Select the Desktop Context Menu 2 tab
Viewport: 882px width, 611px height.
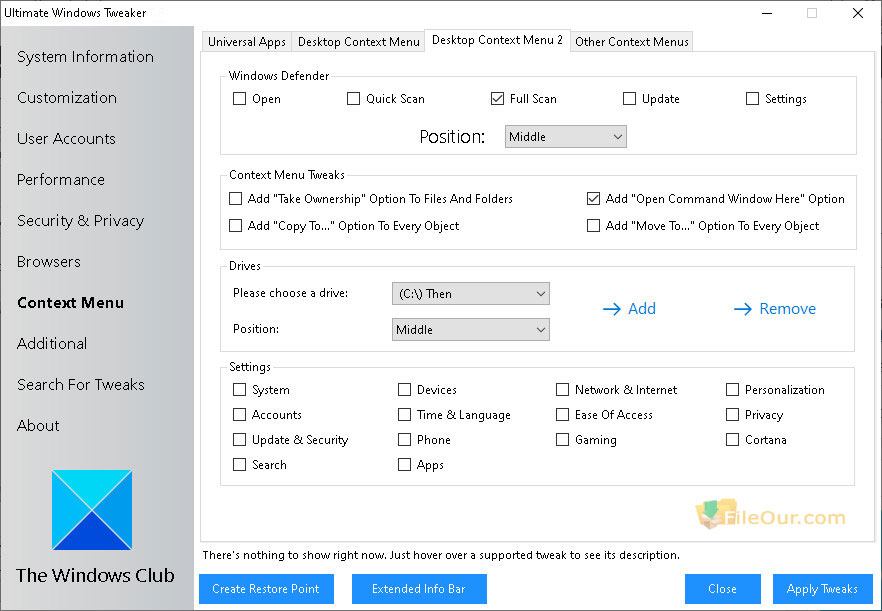click(497, 40)
